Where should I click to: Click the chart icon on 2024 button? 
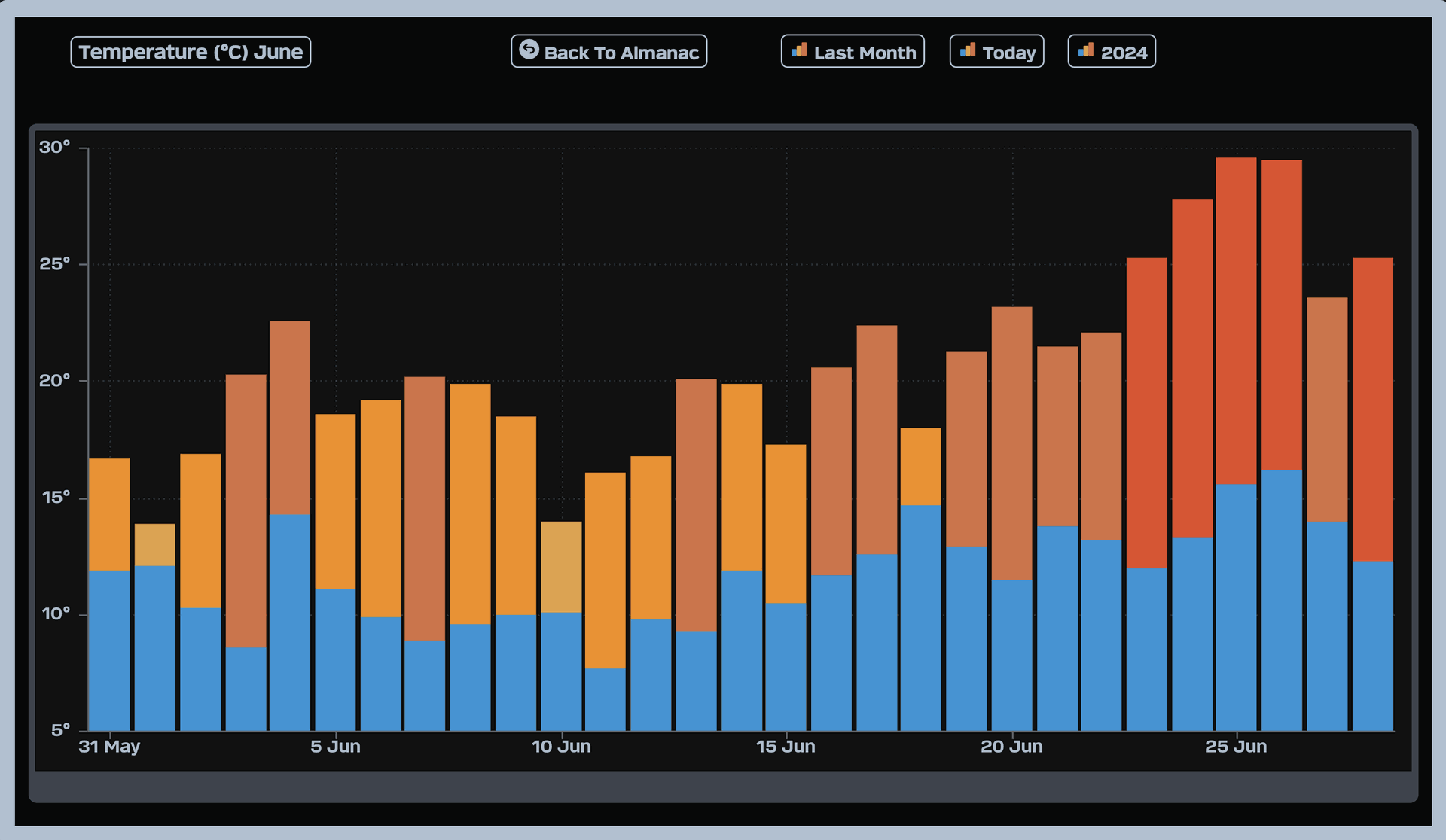1085,50
